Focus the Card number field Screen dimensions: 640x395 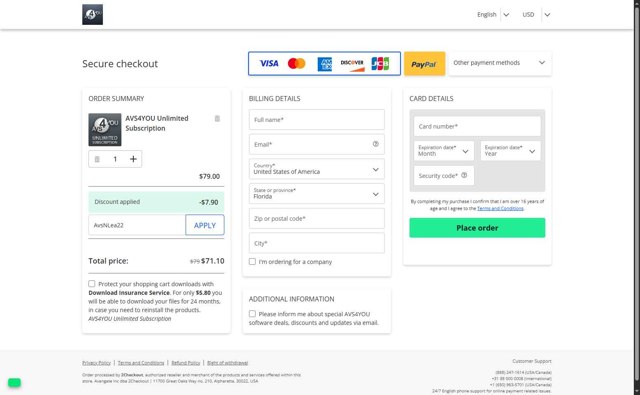477,126
